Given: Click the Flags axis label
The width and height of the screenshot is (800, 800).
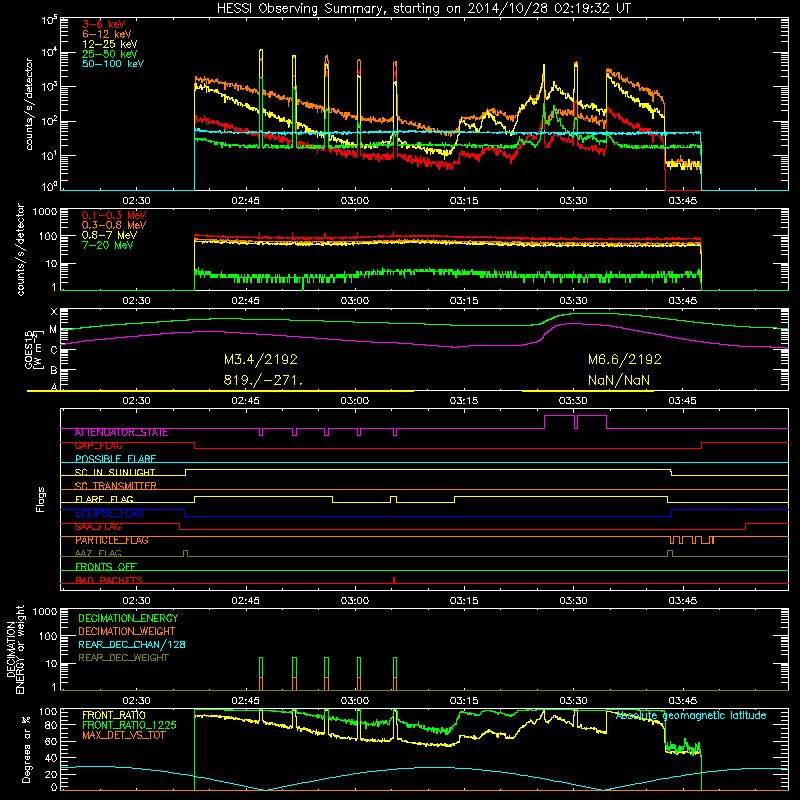Looking at the screenshot, I should [x=40, y=499].
